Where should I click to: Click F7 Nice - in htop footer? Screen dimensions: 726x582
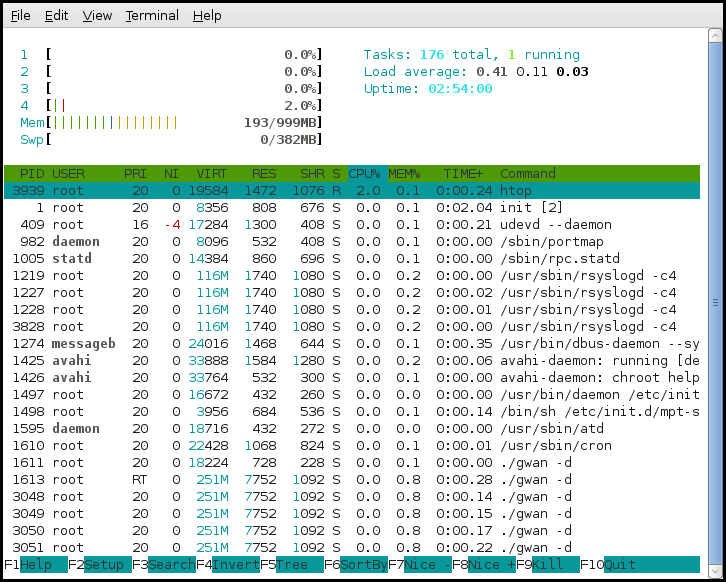pos(420,565)
